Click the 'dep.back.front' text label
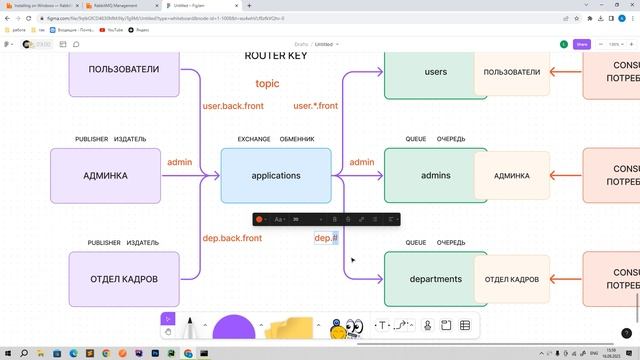 [232, 238]
